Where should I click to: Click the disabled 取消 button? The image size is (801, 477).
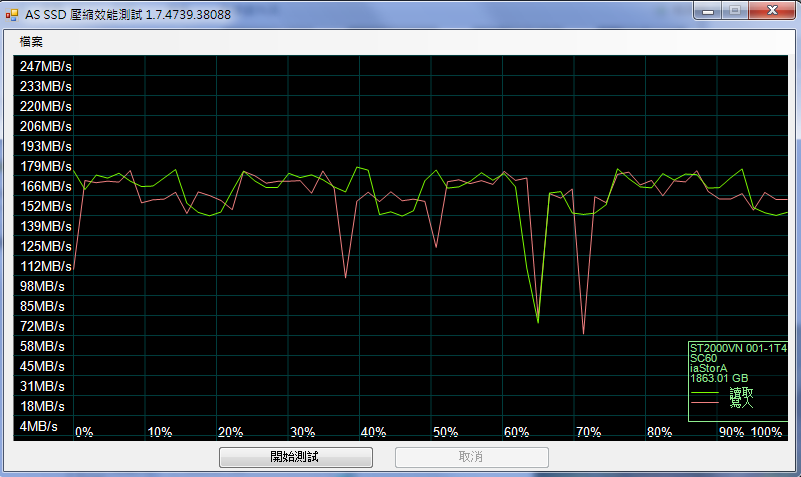tap(472, 457)
